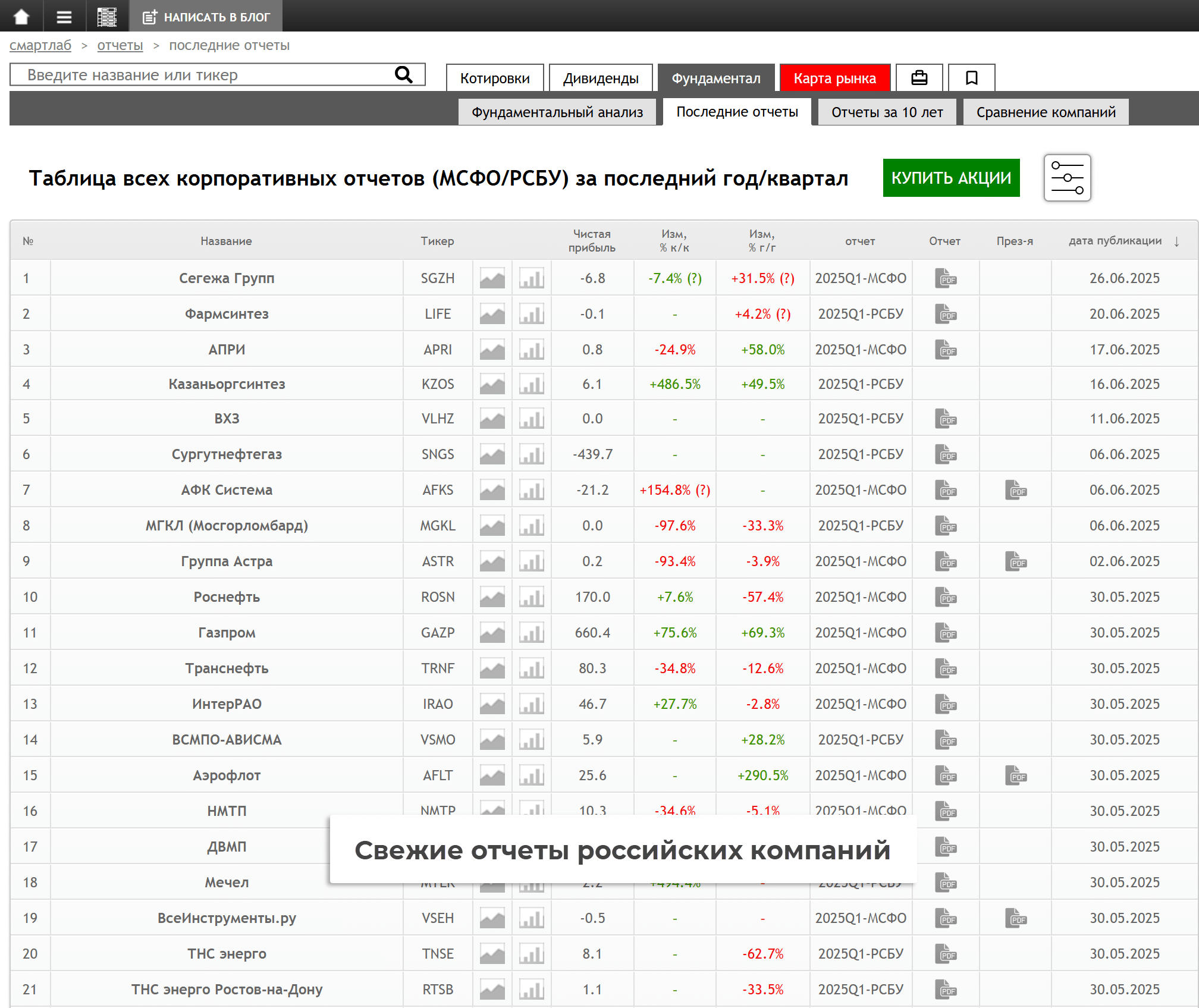Open table filter settings sliders icon
The width and height of the screenshot is (1199, 1008).
pyautogui.click(x=1067, y=178)
